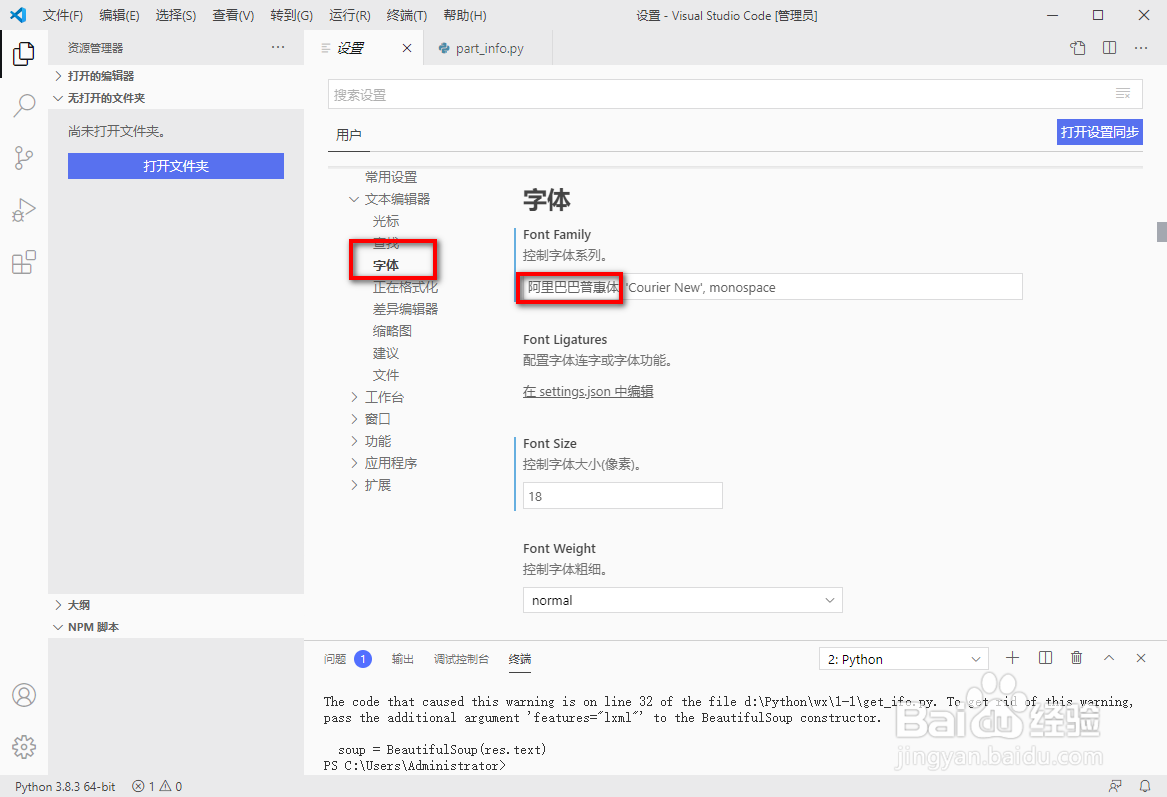This screenshot has height=797, width=1167.
Task: Open the 帮助(H) menu
Action: click(x=464, y=16)
